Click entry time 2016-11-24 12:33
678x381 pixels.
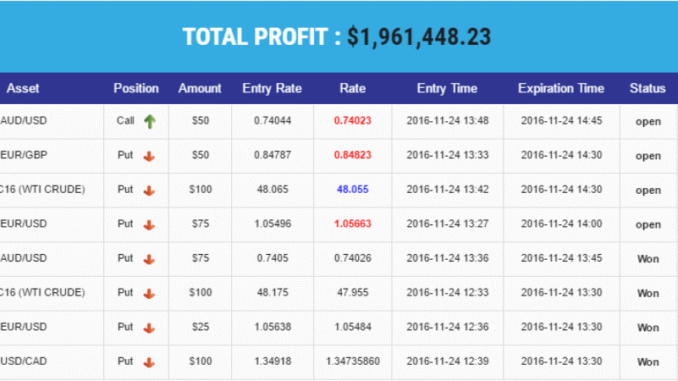(x=448, y=292)
